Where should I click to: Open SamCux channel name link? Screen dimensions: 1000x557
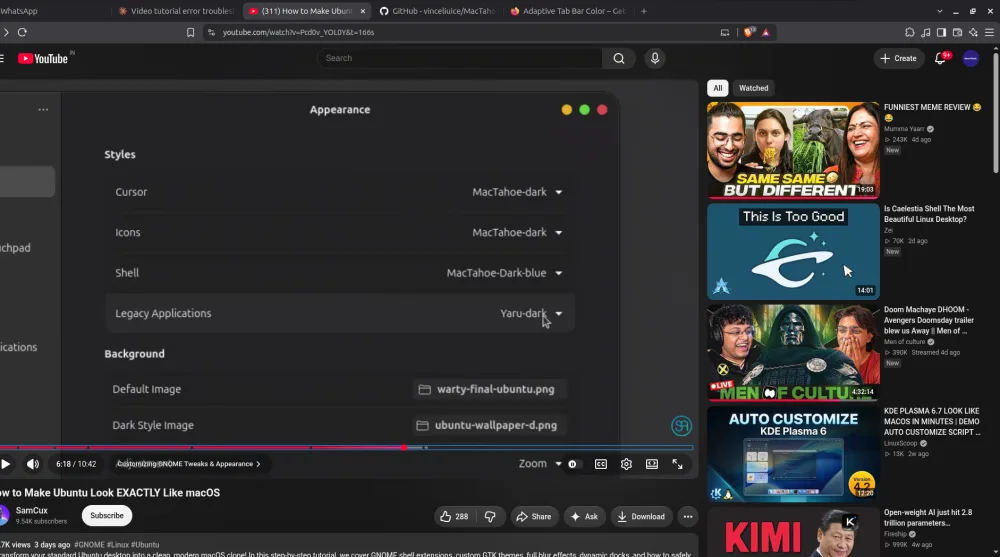tap(31, 510)
